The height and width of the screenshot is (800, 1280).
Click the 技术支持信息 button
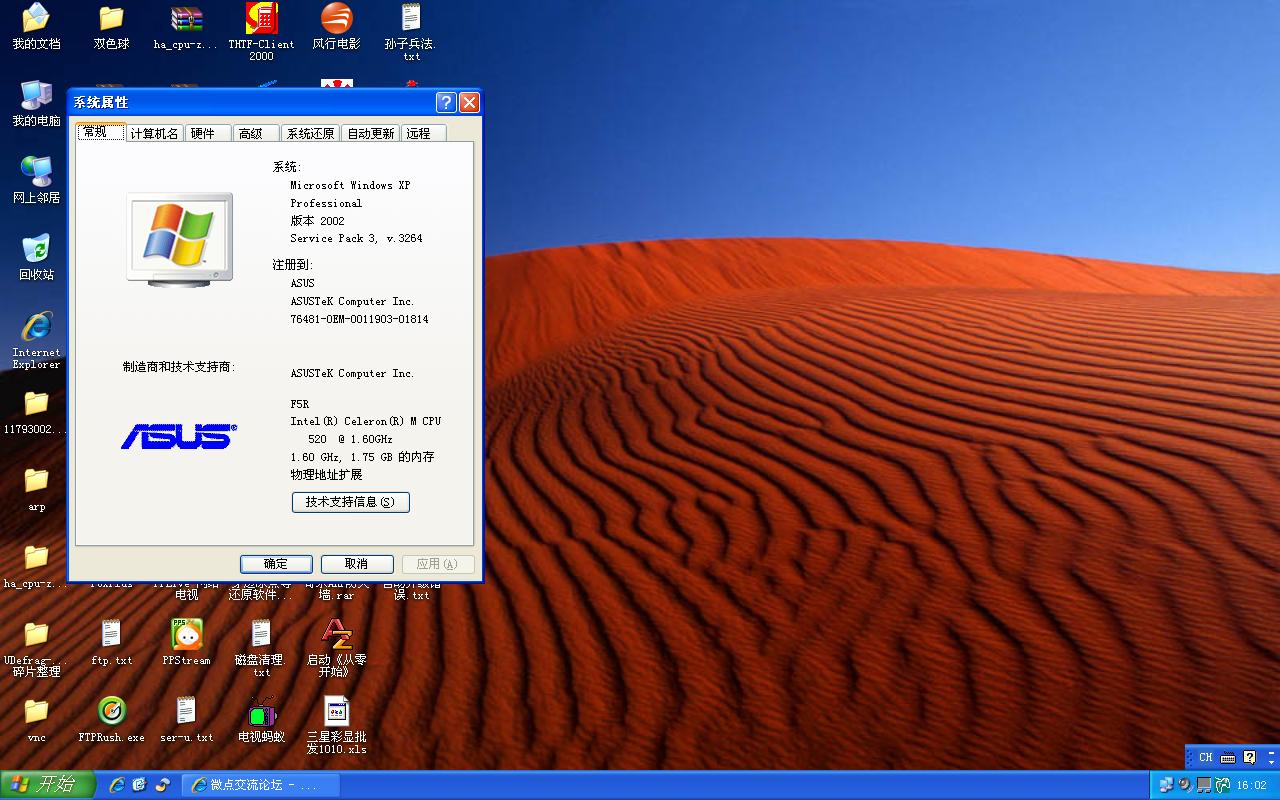[x=351, y=502]
